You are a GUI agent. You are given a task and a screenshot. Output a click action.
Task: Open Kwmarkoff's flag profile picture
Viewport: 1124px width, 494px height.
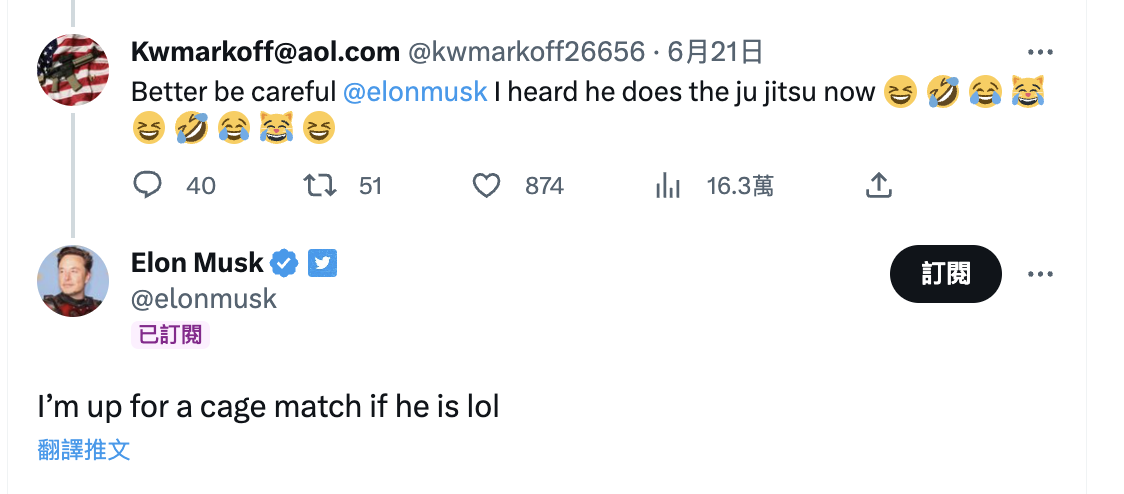point(73,70)
